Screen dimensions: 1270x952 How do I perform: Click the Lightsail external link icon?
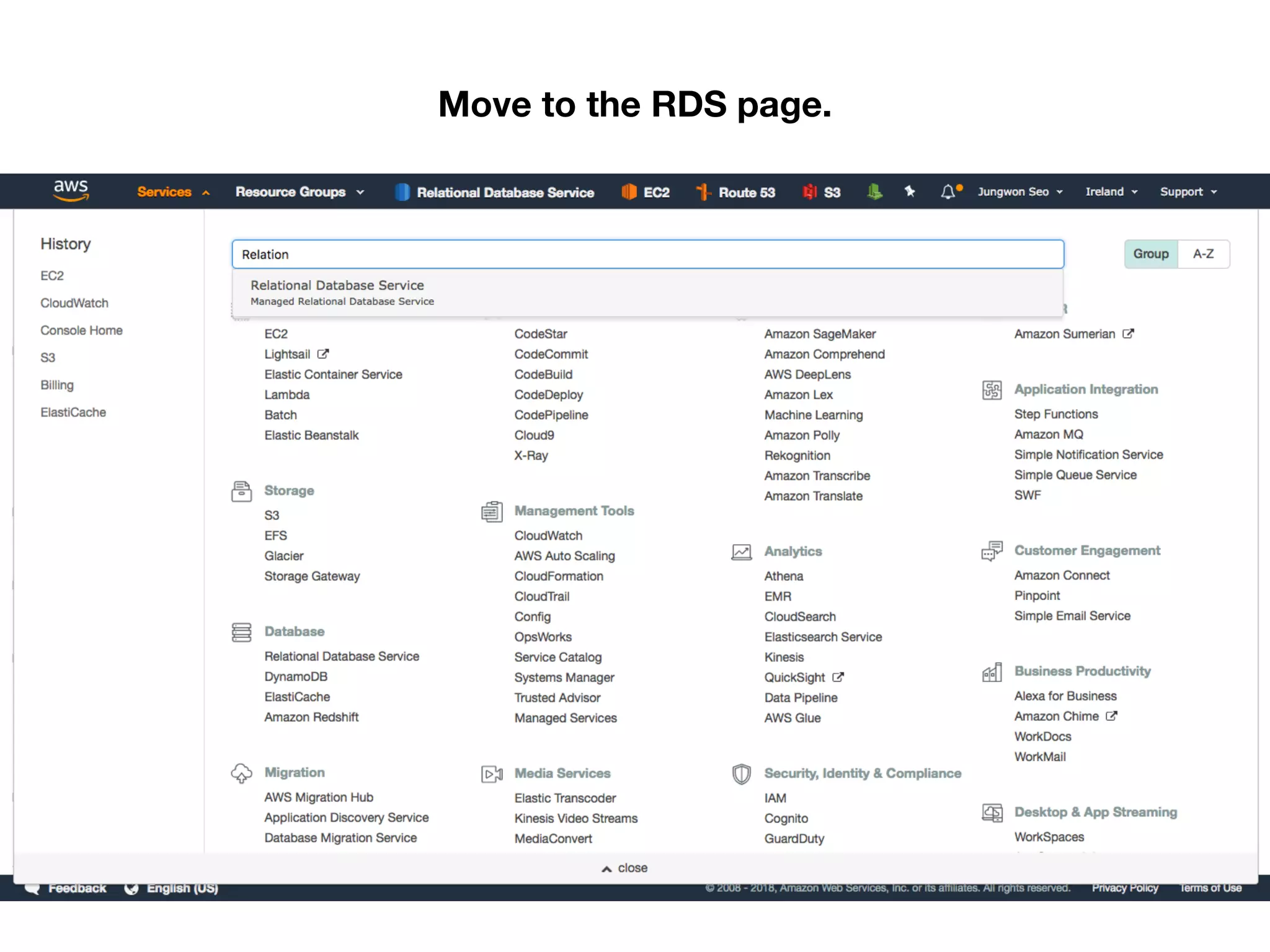[x=323, y=354]
